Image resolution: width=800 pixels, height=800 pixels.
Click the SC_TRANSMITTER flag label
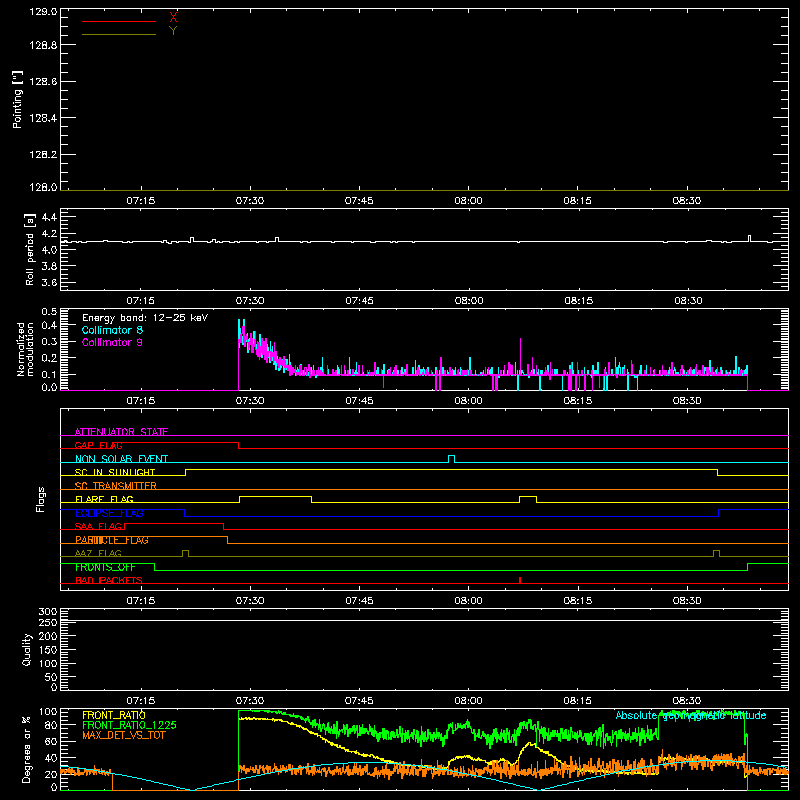116,485
